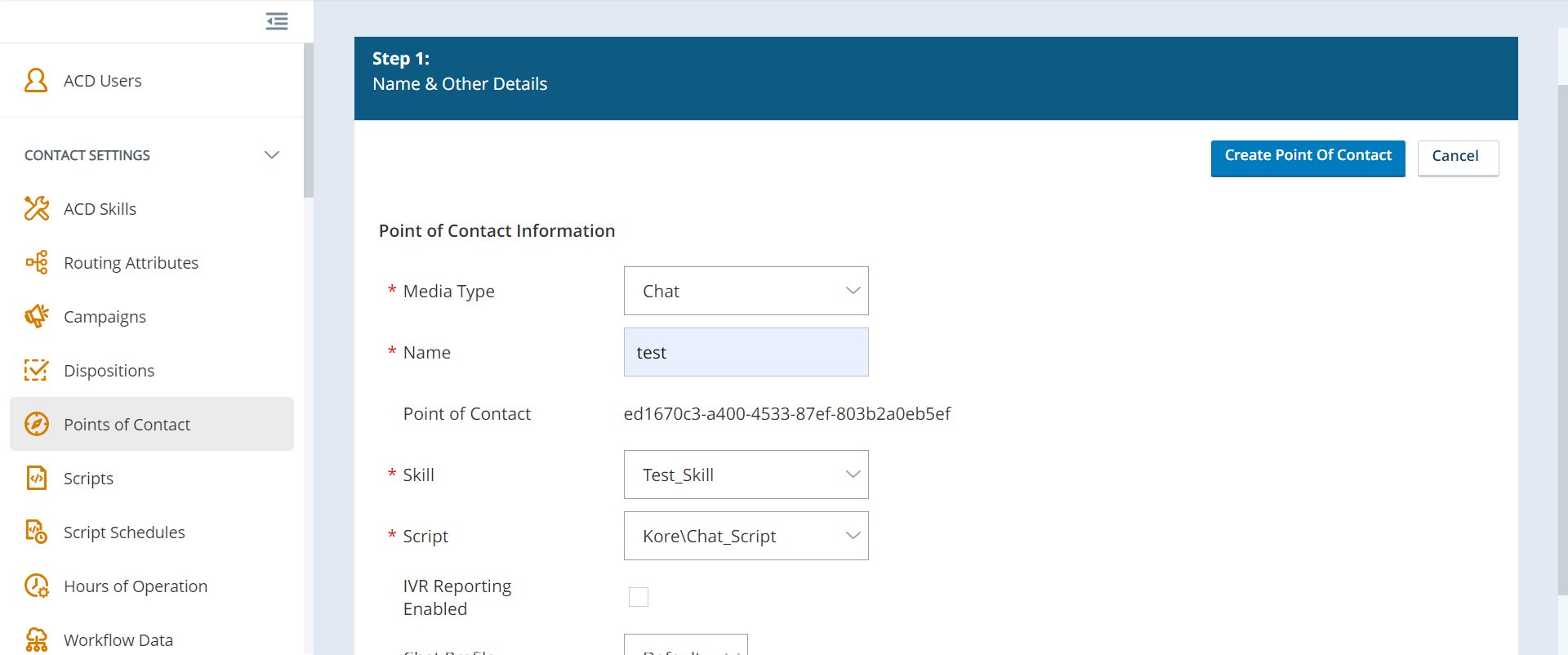1568x655 pixels.
Task: Click the Scripts code file icon
Action: [x=36, y=478]
